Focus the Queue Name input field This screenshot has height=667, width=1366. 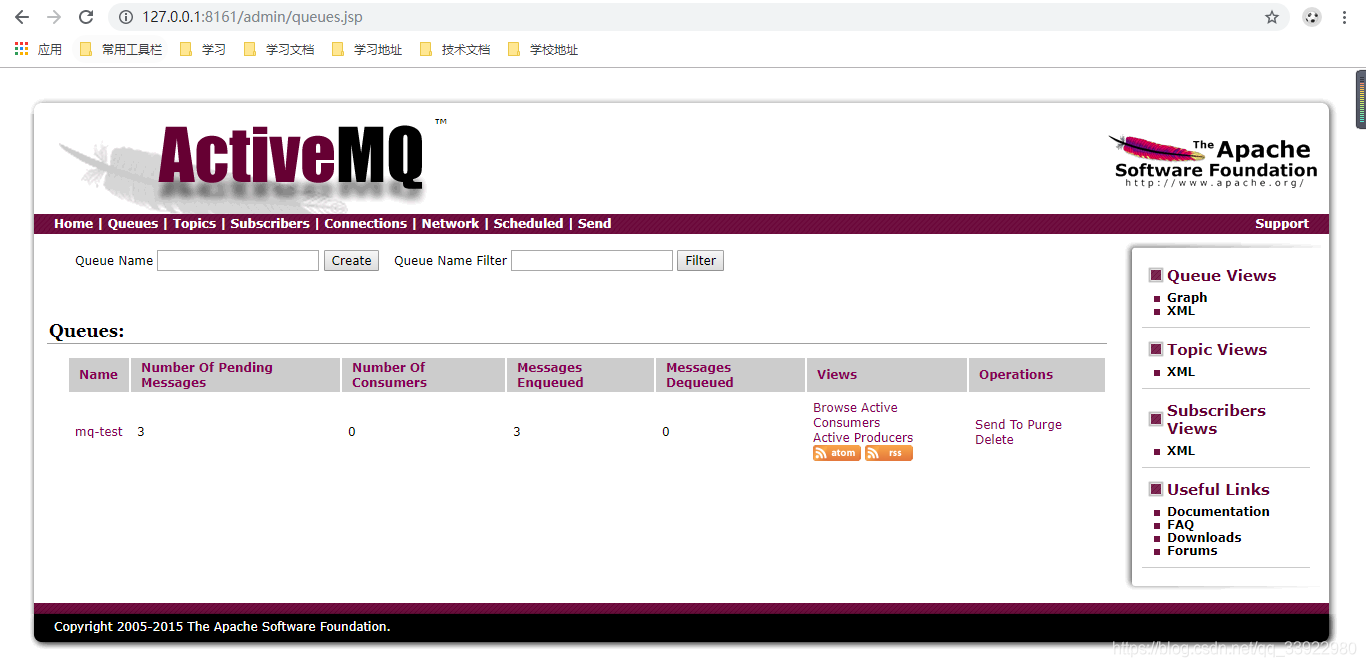[238, 261]
